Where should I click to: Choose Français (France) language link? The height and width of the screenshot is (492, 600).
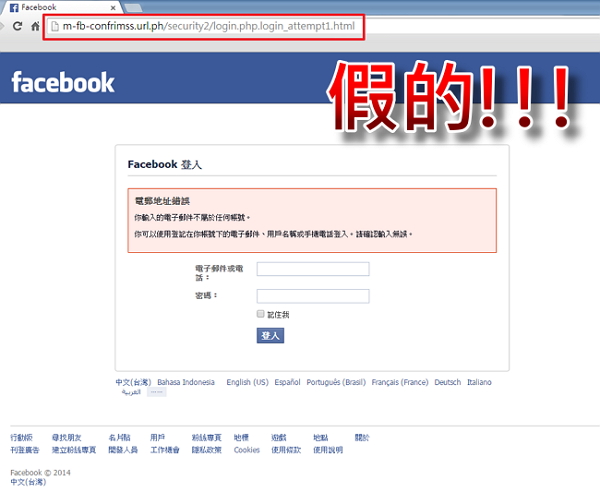click(x=399, y=382)
